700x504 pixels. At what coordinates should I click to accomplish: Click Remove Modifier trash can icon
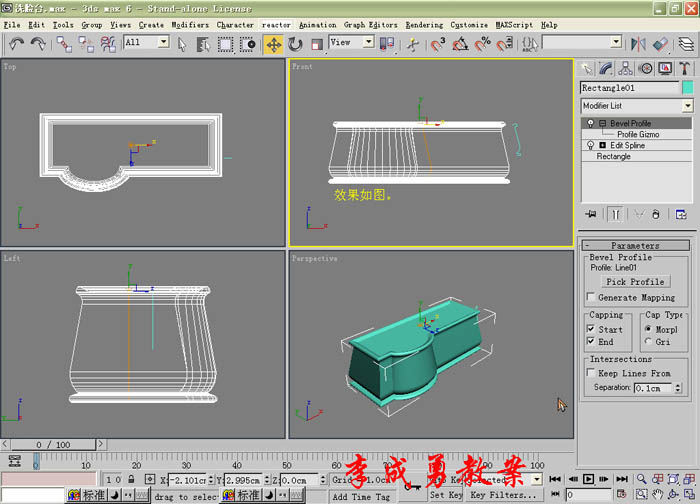(x=655, y=214)
